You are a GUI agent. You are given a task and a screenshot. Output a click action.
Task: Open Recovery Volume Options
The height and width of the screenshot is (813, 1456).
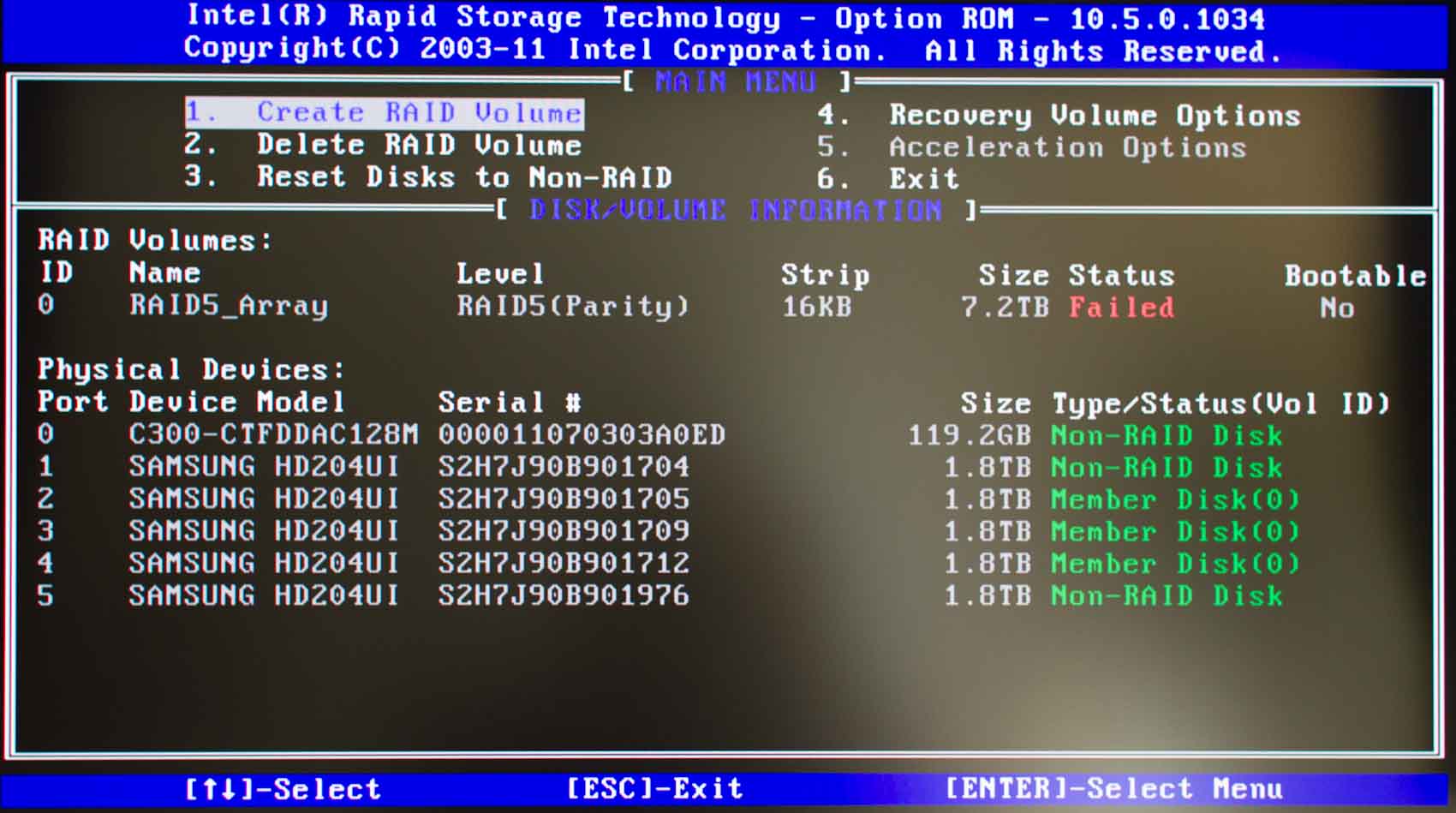1059,115
